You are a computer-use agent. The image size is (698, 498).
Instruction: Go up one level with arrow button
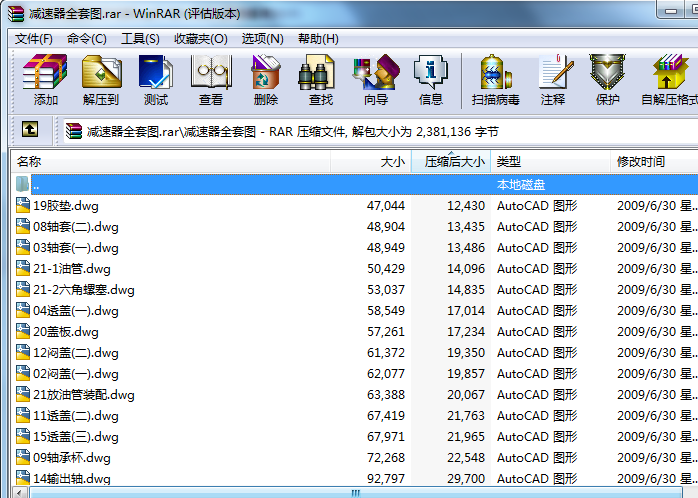coord(30,130)
